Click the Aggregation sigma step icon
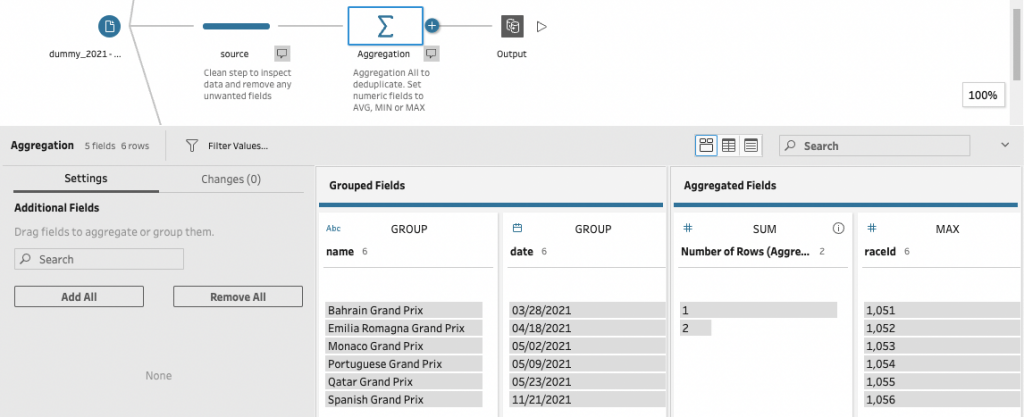This screenshot has height=417, width=1024. (x=385, y=27)
